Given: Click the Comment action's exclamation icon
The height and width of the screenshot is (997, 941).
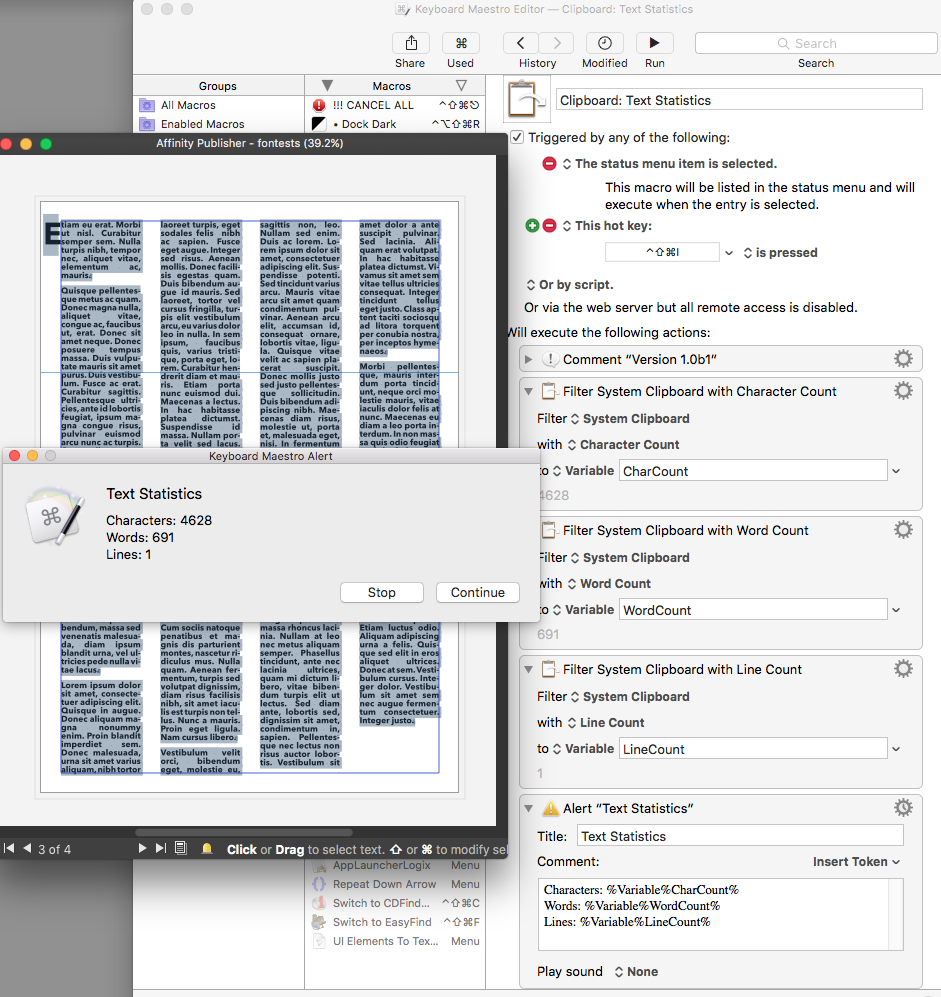Looking at the screenshot, I should point(550,359).
